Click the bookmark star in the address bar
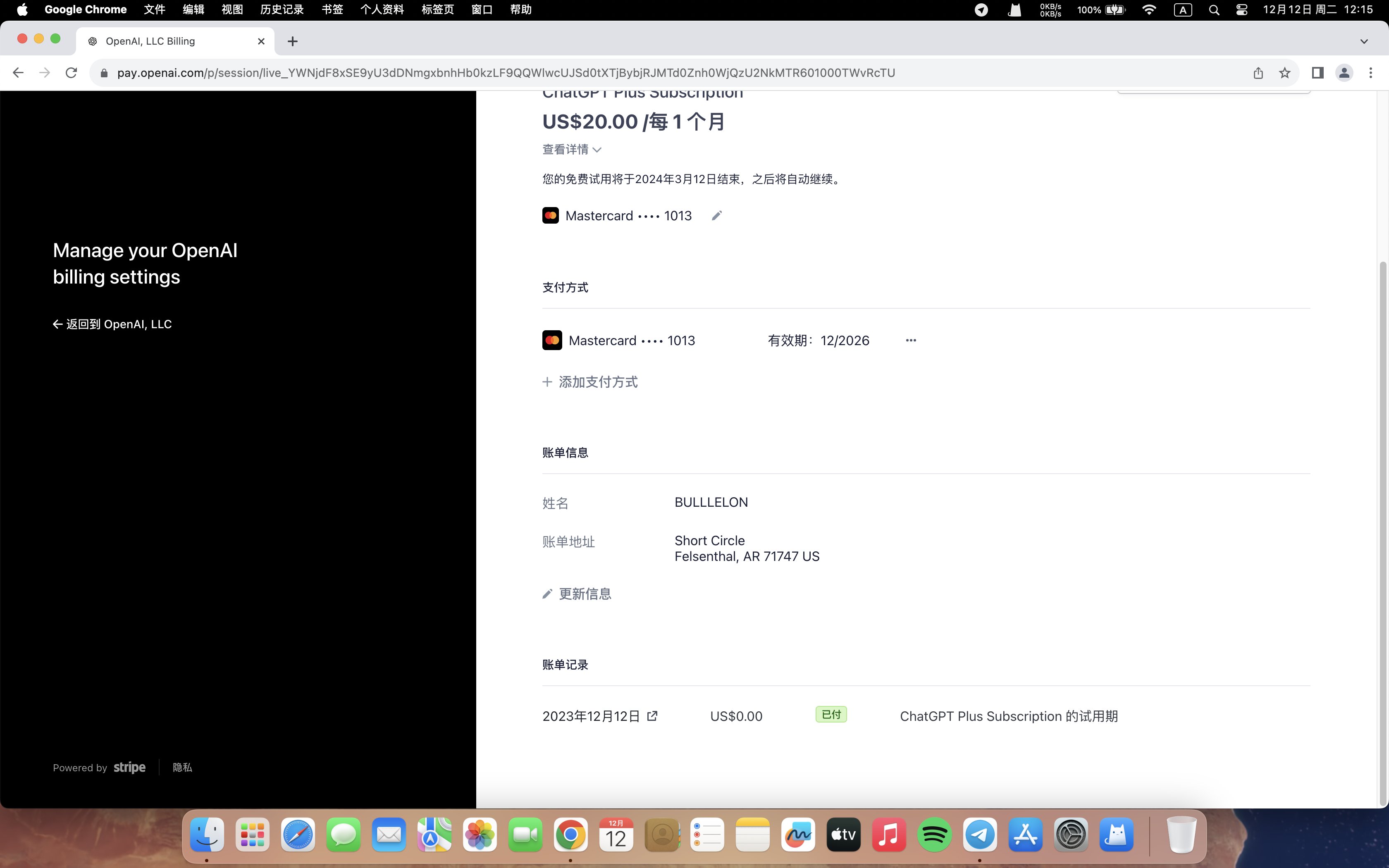1389x868 pixels. click(1284, 73)
